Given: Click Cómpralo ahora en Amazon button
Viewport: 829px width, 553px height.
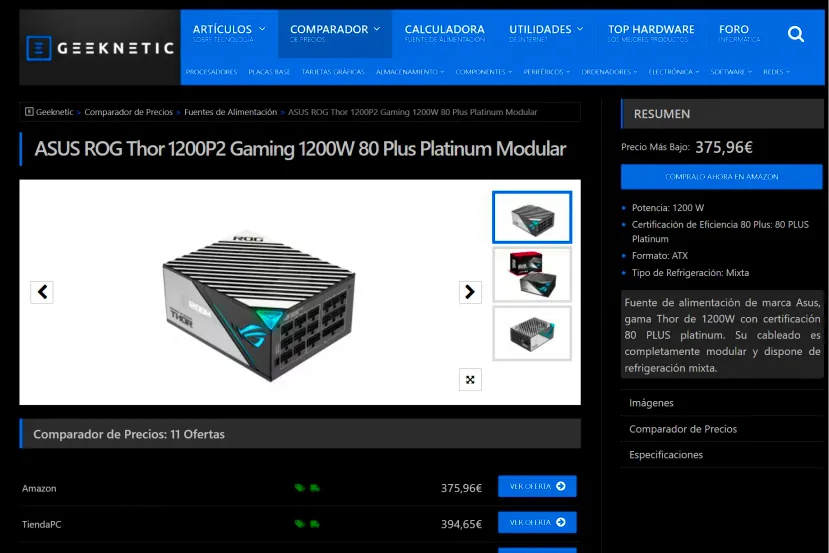Looking at the screenshot, I should pyautogui.click(x=722, y=177).
